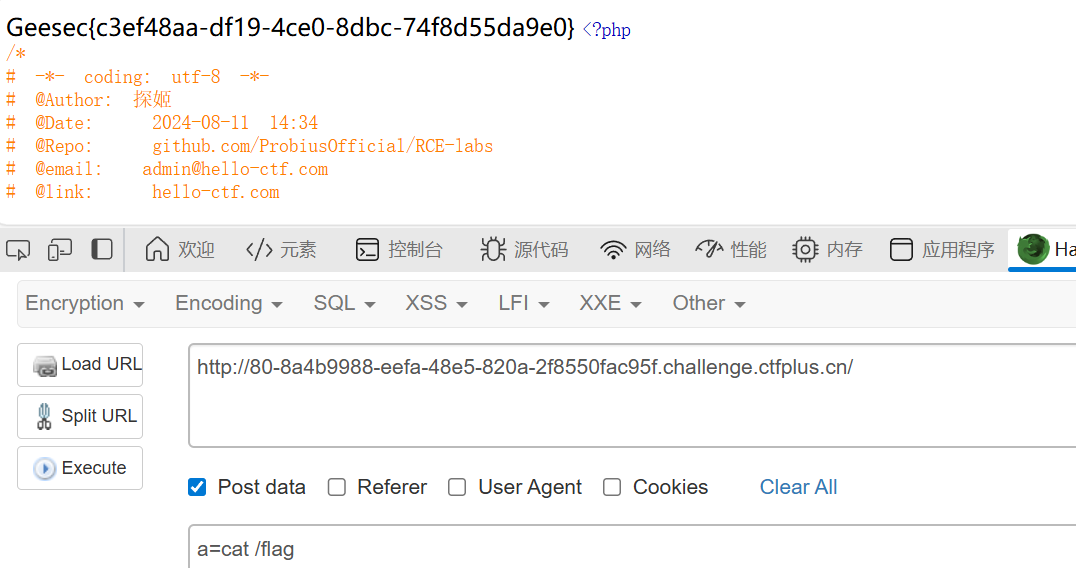Click the dock side panel icon

pyautogui.click(x=102, y=250)
